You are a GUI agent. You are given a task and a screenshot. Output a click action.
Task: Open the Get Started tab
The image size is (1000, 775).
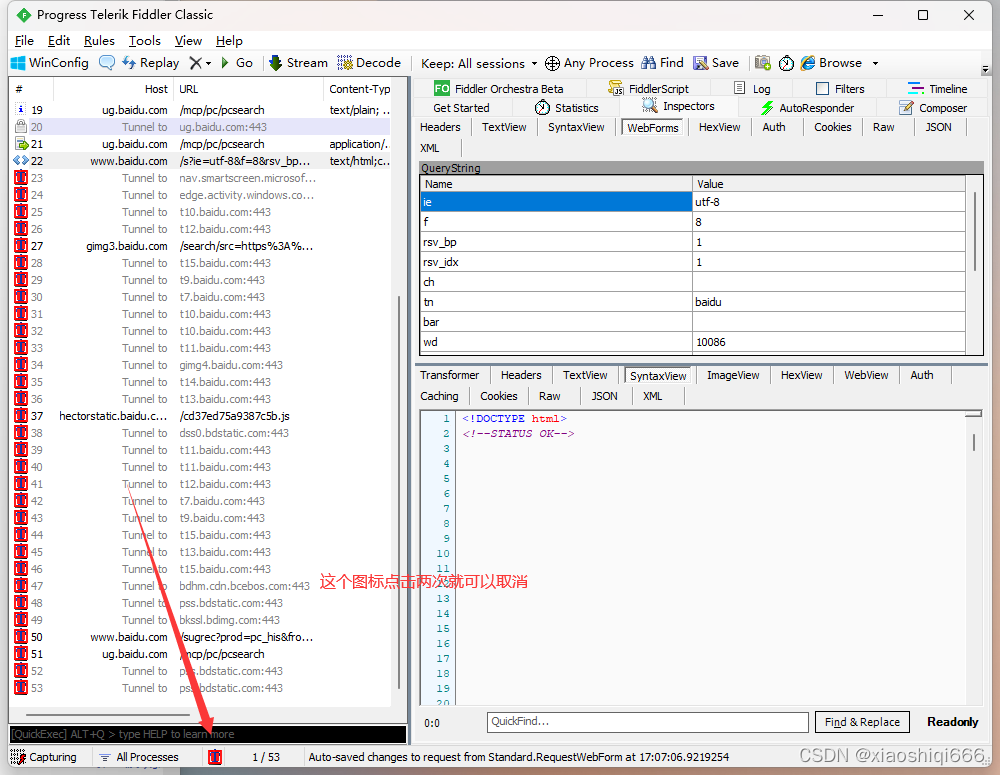pos(461,108)
